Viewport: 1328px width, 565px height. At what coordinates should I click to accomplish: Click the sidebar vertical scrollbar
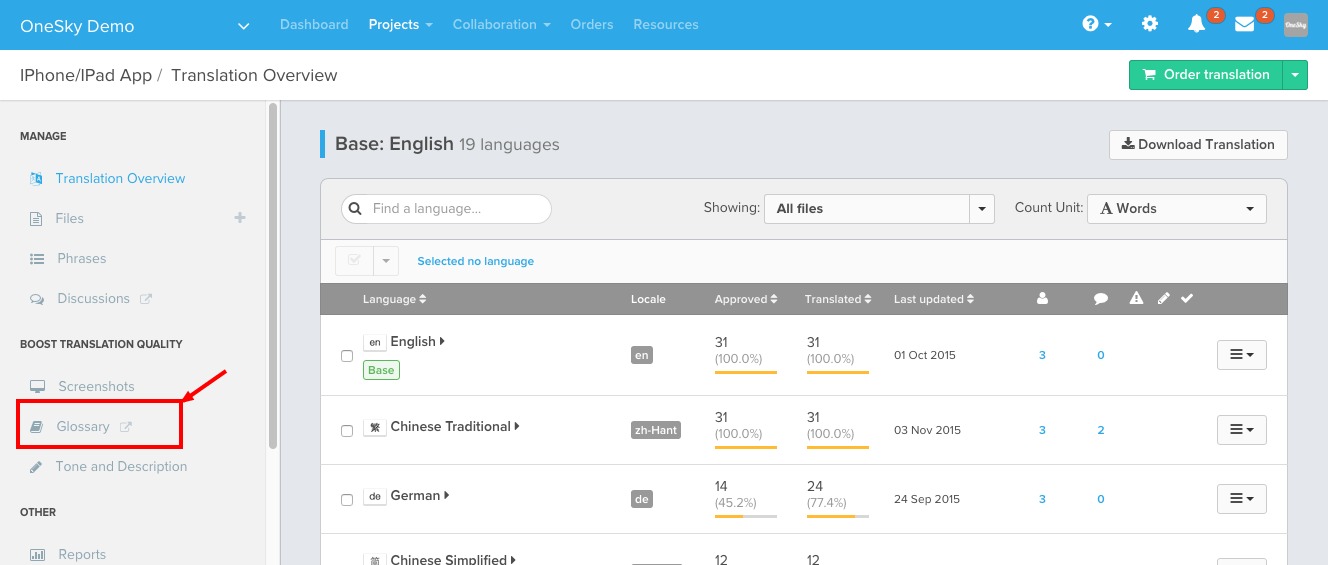[x=273, y=275]
